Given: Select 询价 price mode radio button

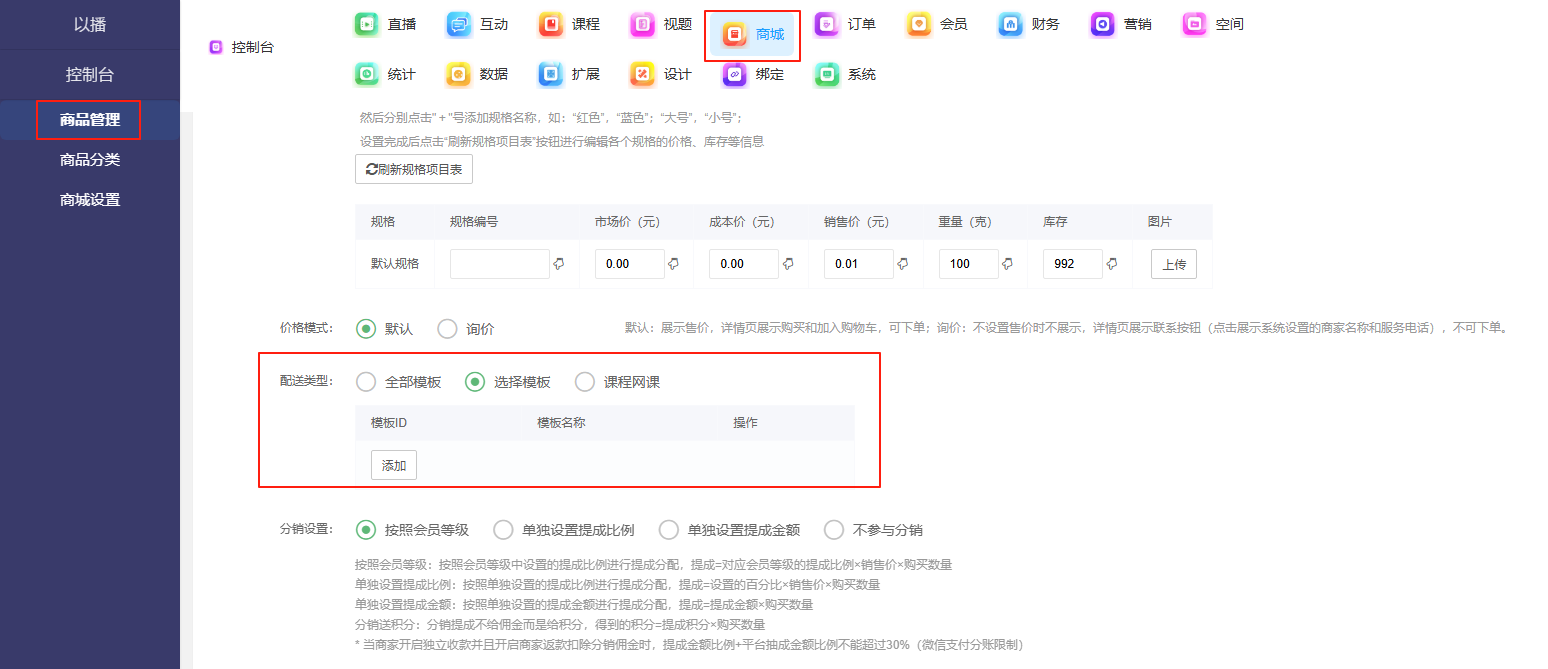Looking at the screenshot, I should [447, 329].
